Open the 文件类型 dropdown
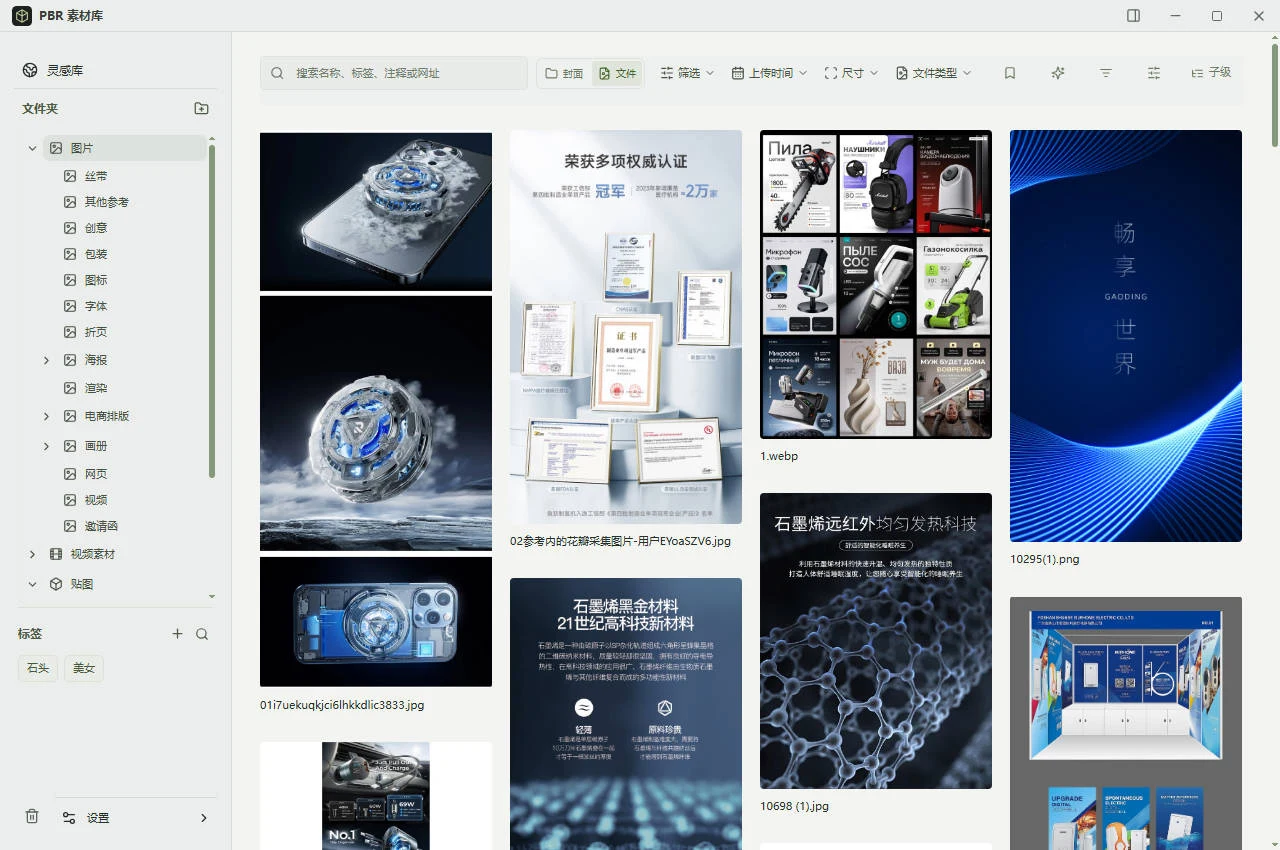This screenshot has height=850, width=1280. click(933, 73)
